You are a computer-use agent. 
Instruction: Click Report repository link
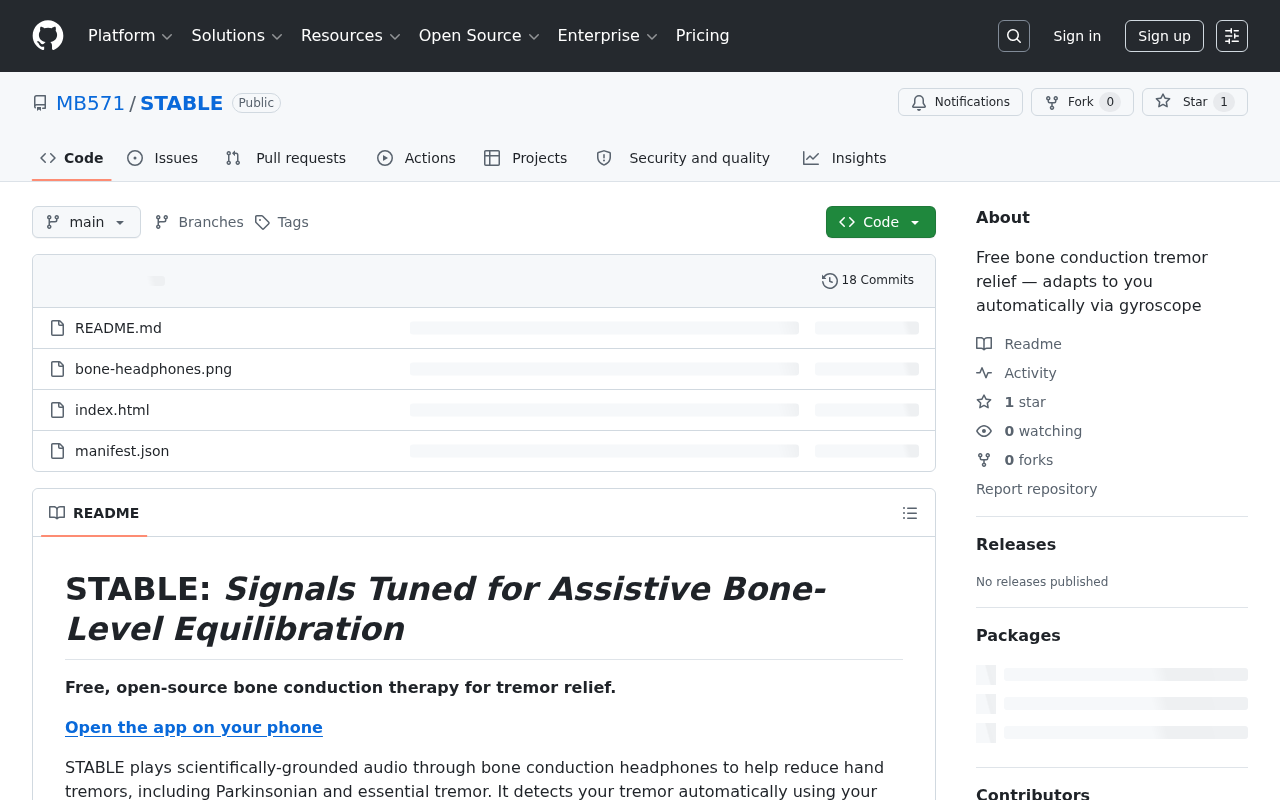click(x=1036, y=489)
